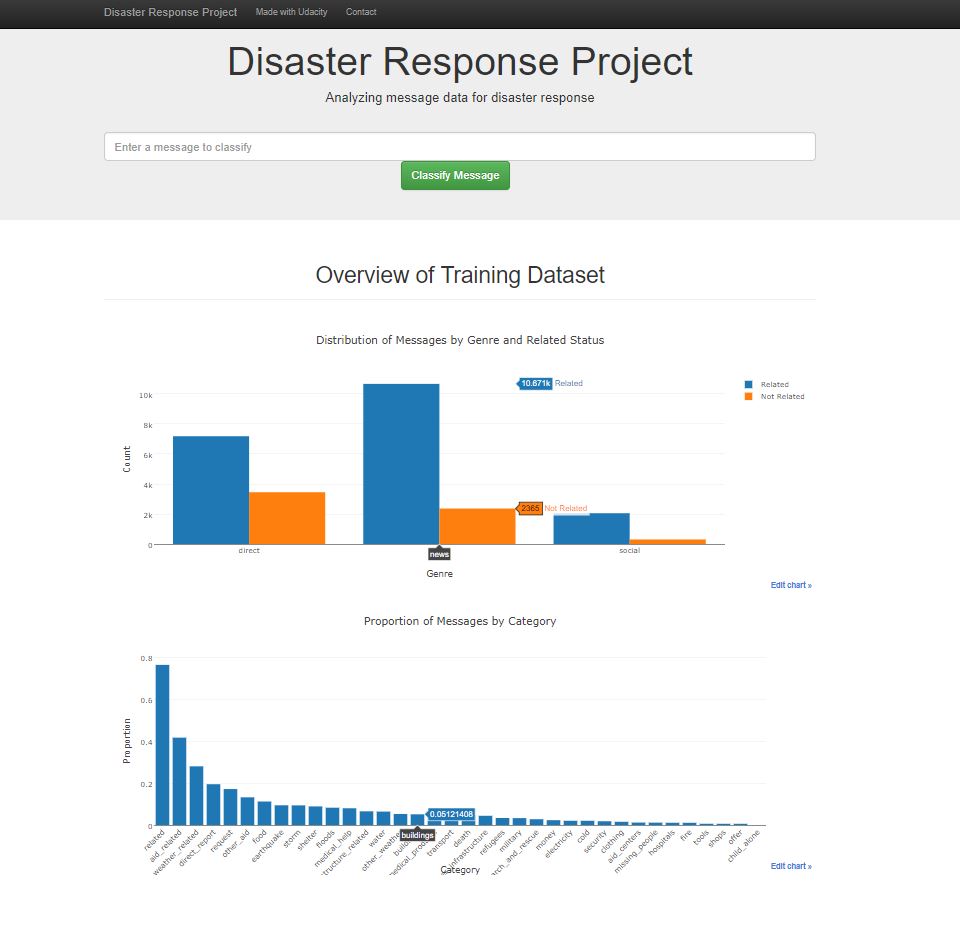The width and height of the screenshot is (960, 936).
Task: Click the blue Related bar for news
Action: [401, 464]
